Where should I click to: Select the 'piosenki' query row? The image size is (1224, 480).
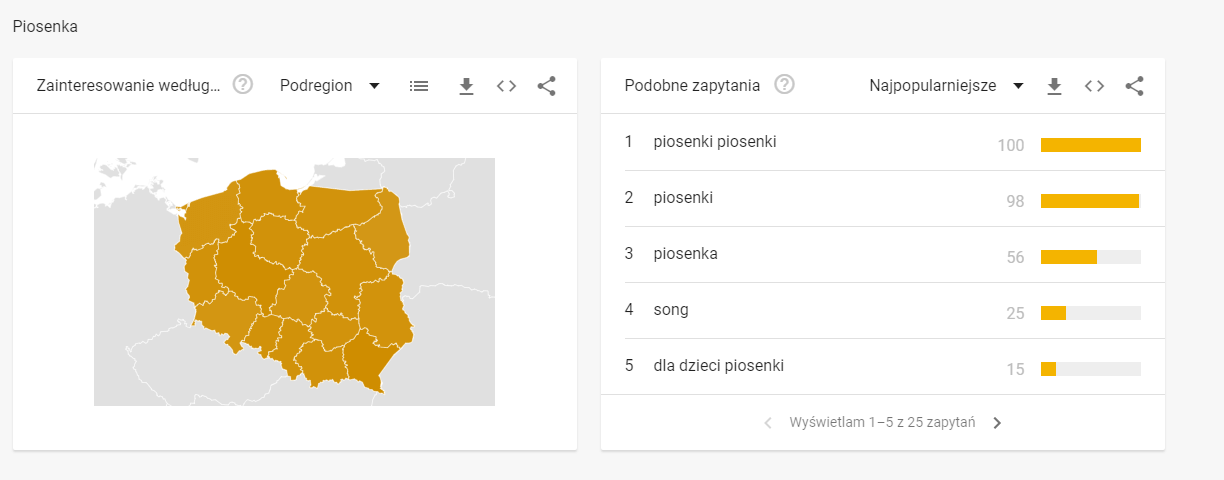pos(683,198)
